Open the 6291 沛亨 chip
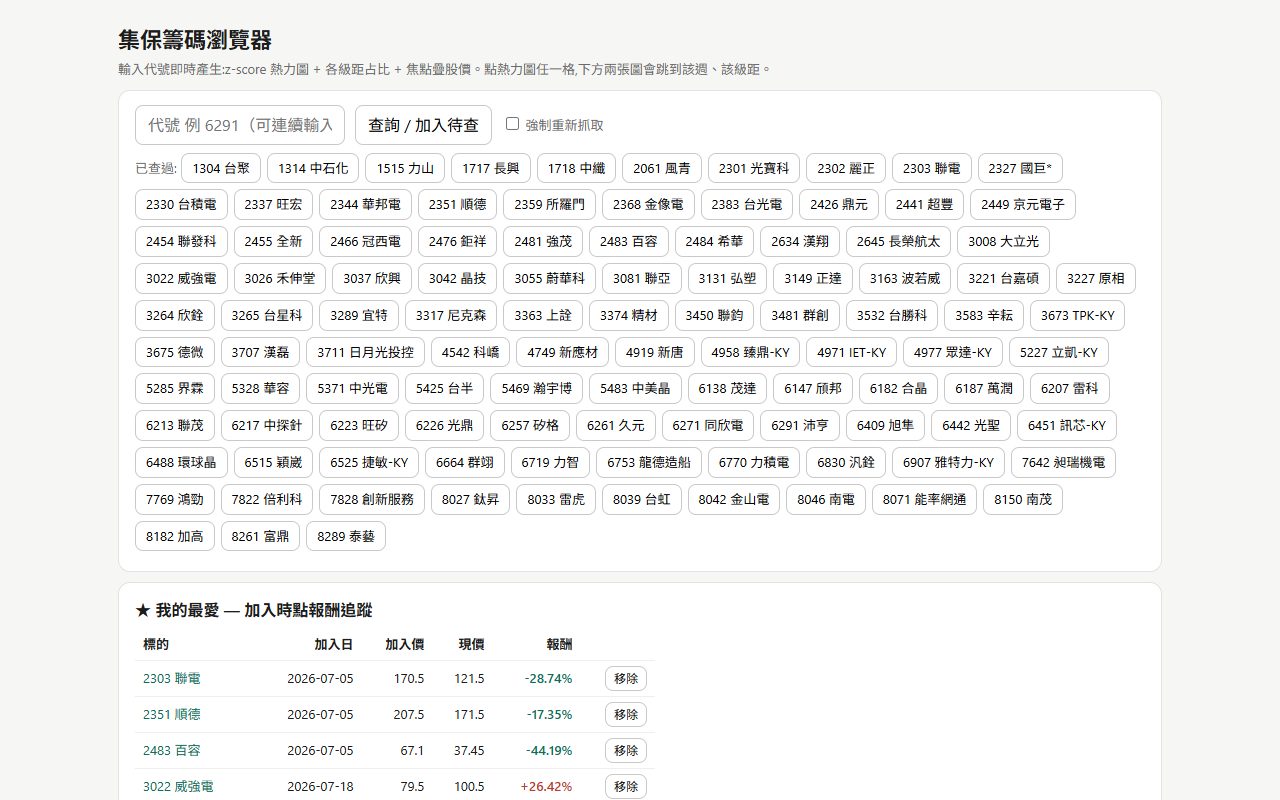 click(800, 426)
